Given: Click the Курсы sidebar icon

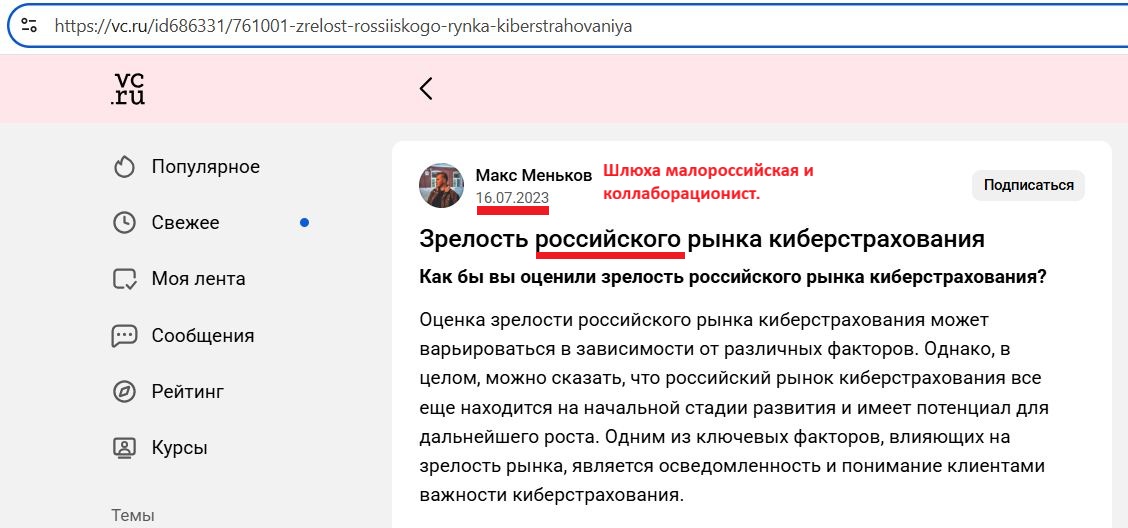Looking at the screenshot, I should tap(124, 447).
